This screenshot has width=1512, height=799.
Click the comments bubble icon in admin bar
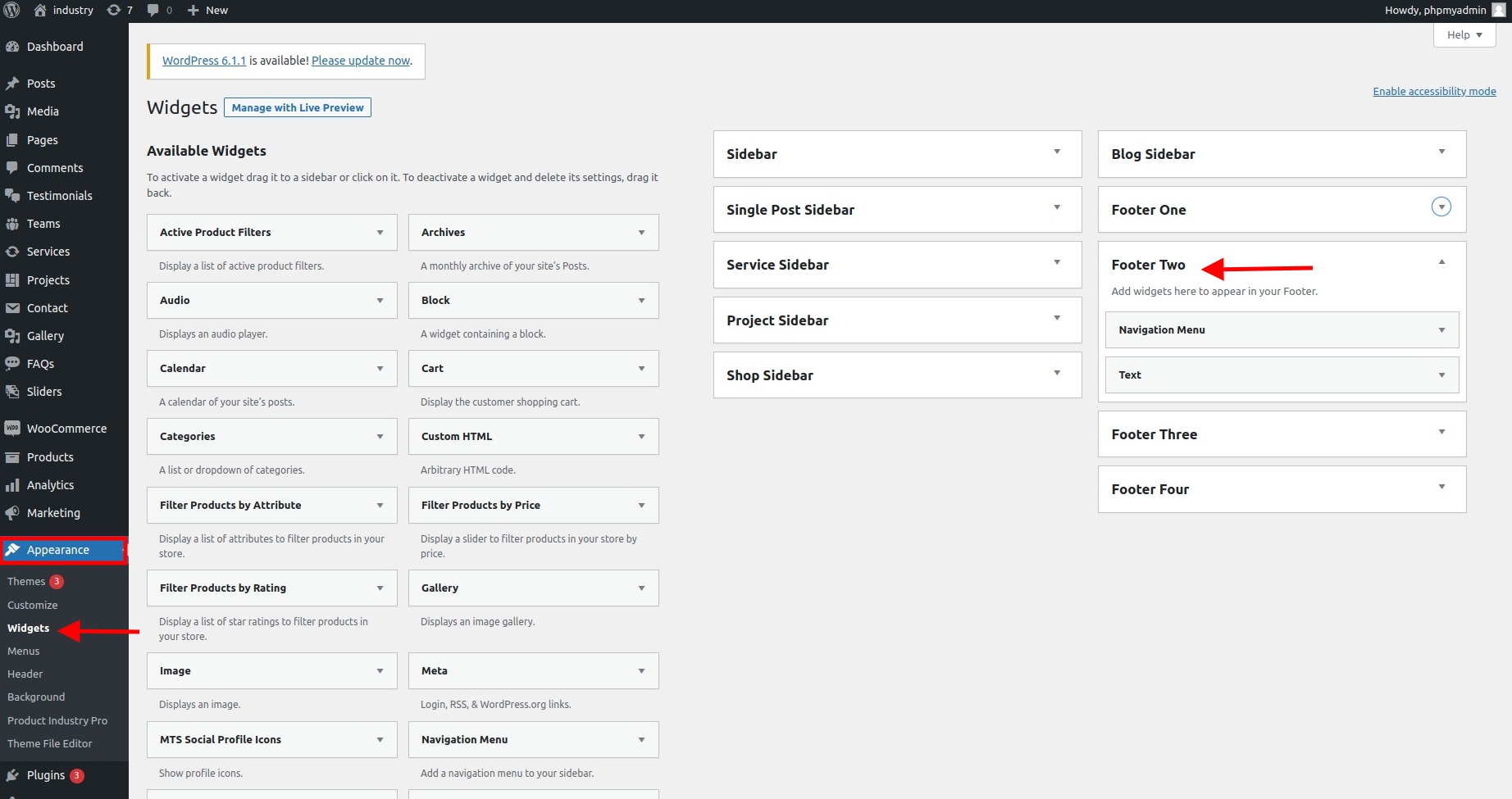pos(153,10)
